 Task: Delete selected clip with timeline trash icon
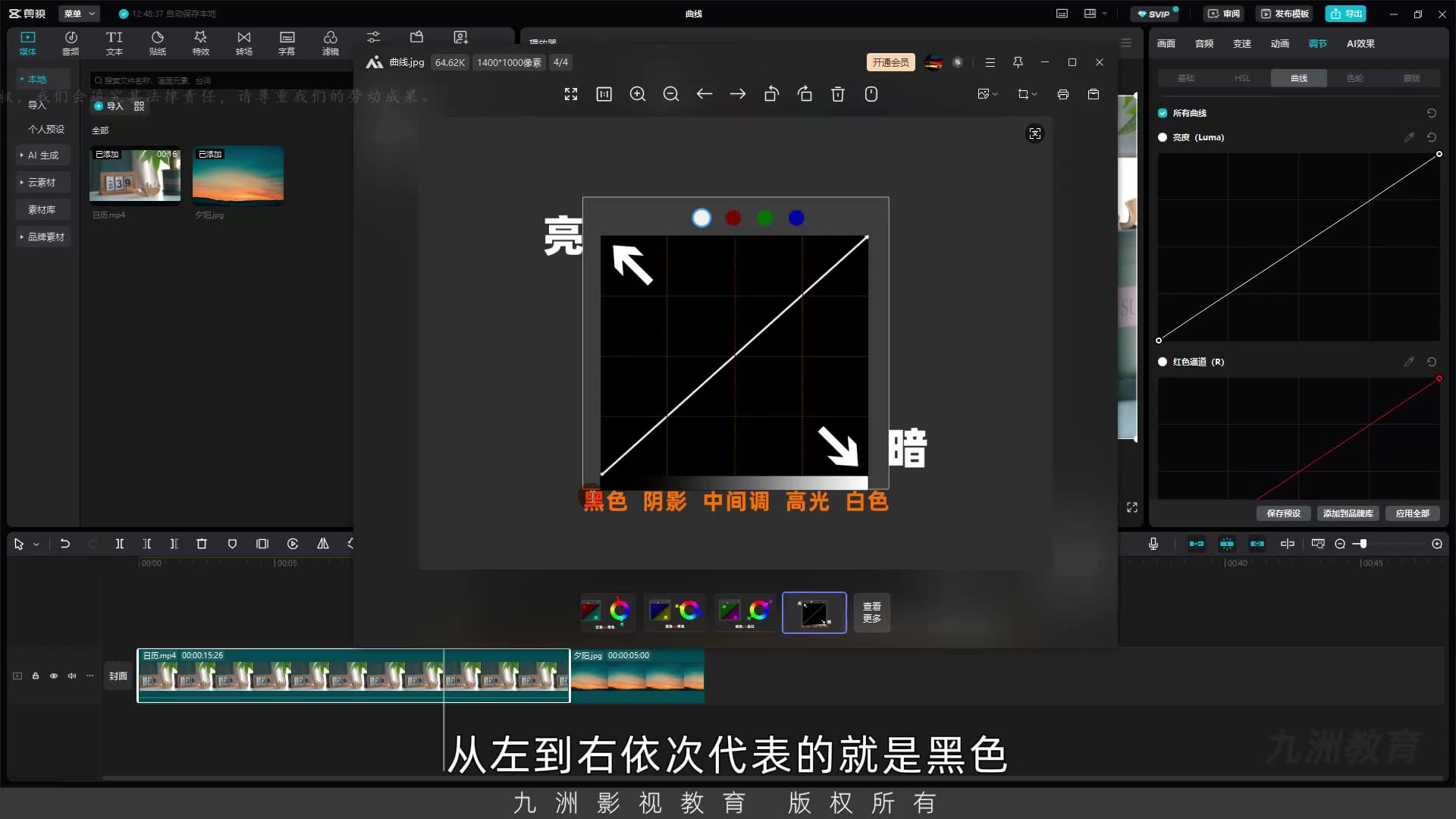(202, 544)
